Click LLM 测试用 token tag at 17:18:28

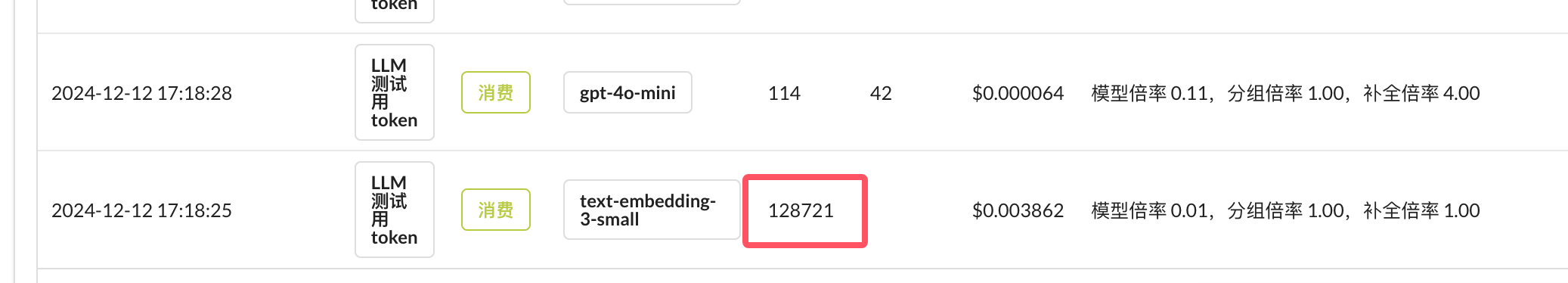[395, 92]
